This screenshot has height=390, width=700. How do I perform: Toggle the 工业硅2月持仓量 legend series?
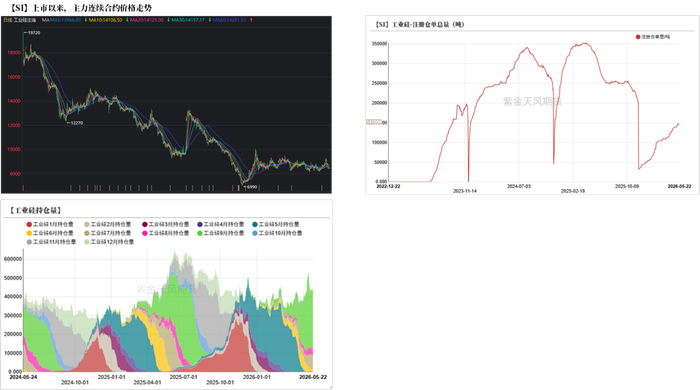click(108, 224)
